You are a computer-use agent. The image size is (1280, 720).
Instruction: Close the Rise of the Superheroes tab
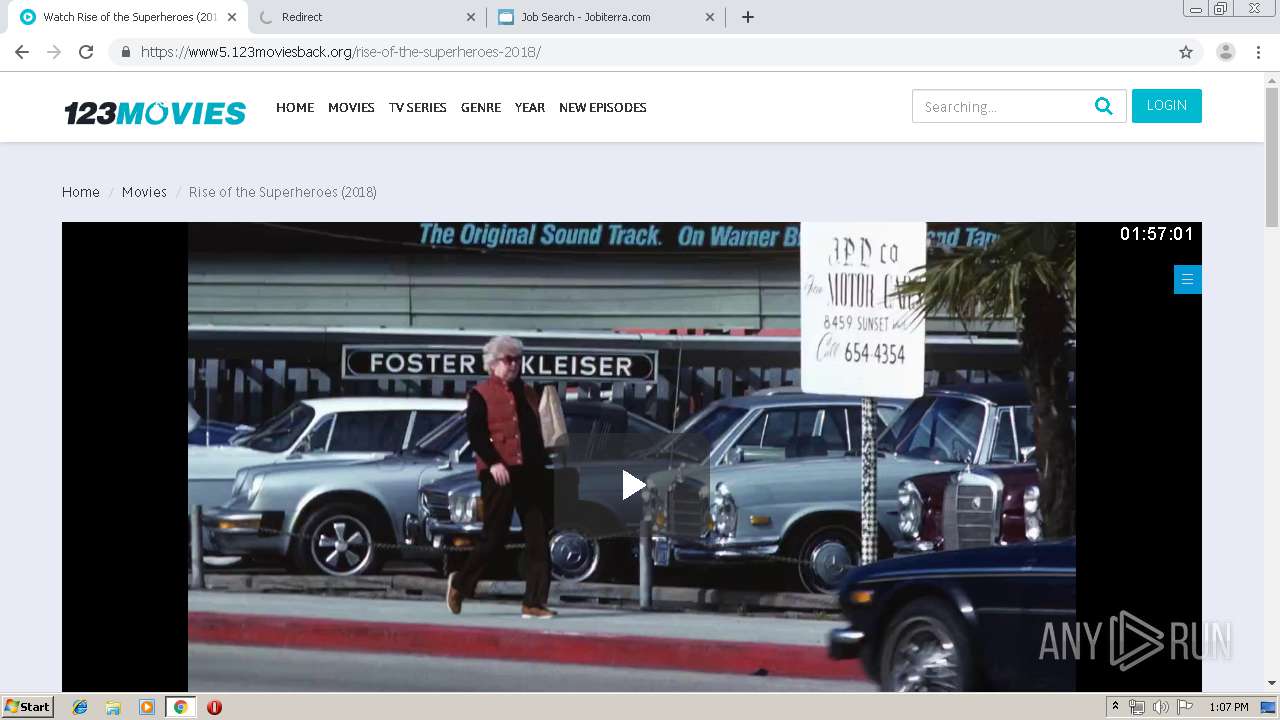pyautogui.click(x=232, y=17)
